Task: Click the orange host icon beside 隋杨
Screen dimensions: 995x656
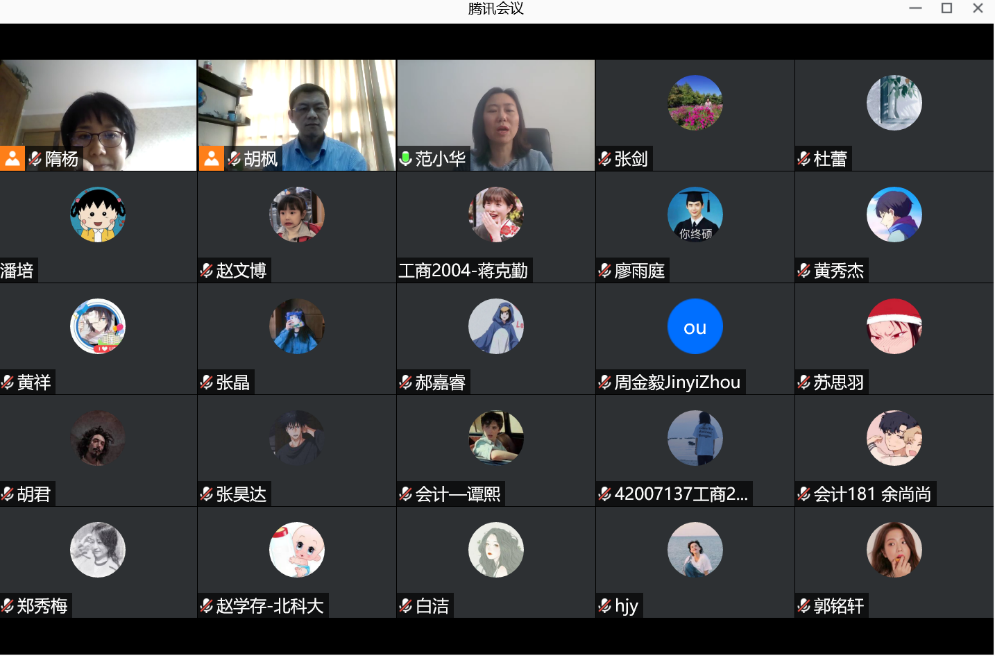Action: coord(12,158)
